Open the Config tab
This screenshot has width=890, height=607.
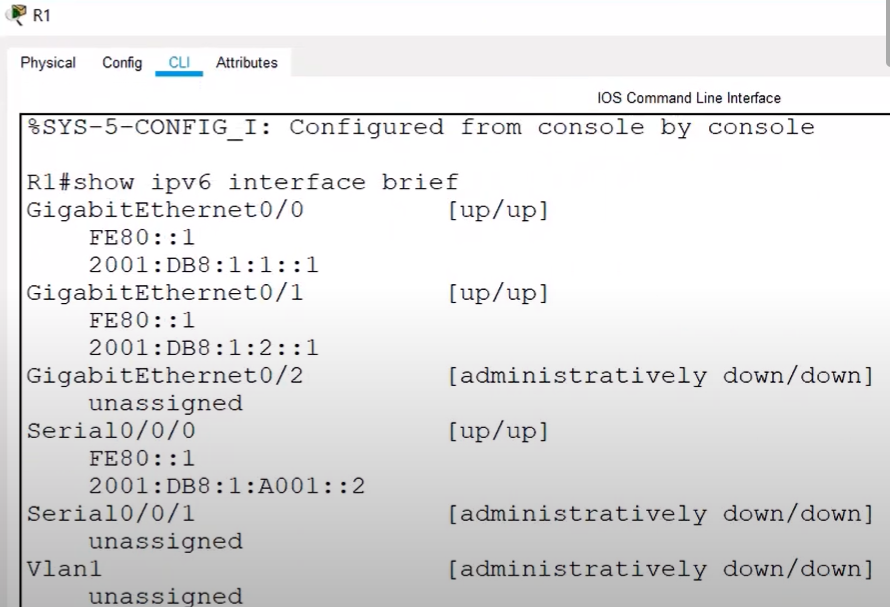click(122, 62)
